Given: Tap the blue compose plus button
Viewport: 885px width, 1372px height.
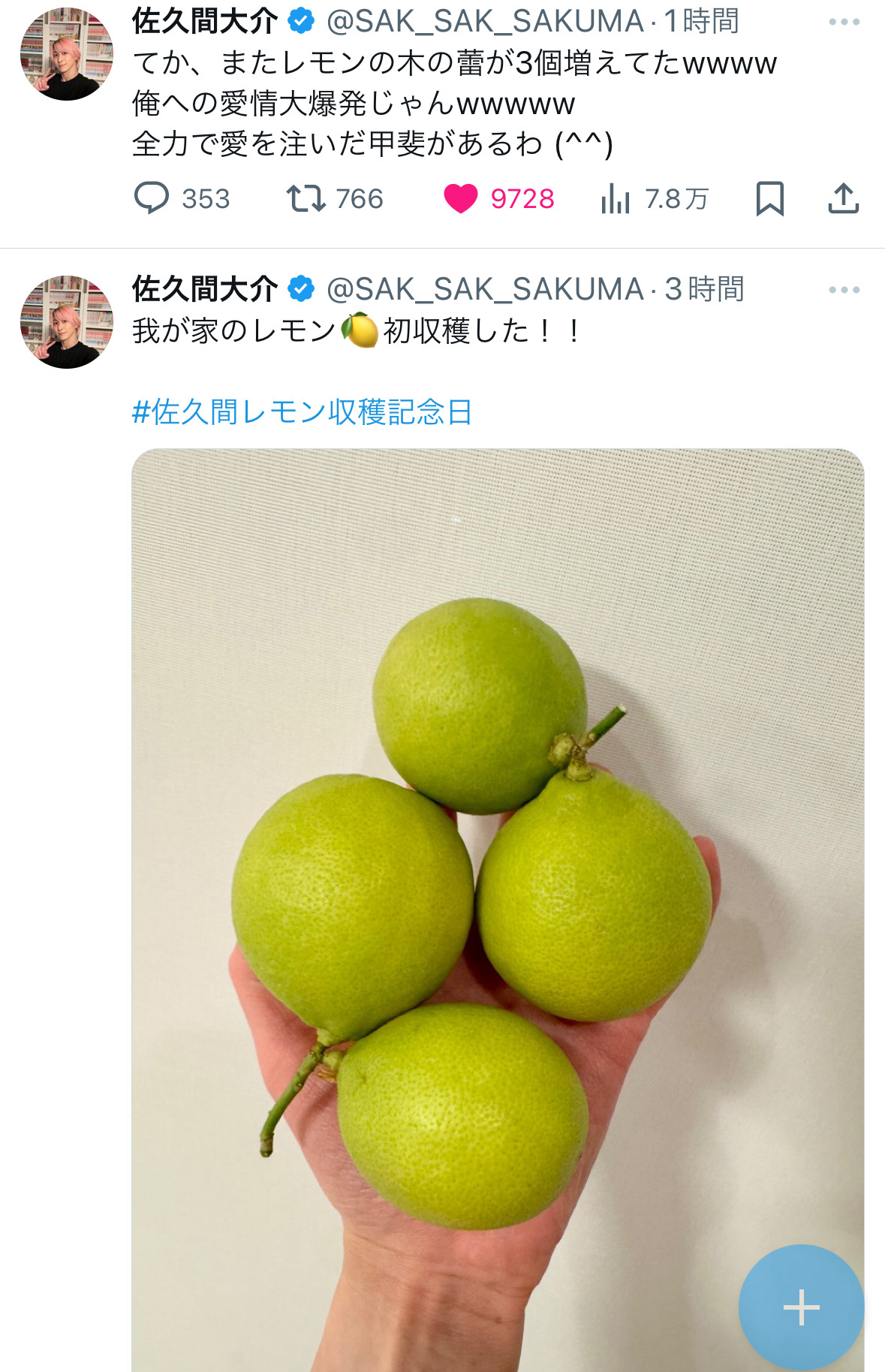Looking at the screenshot, I should point(802,1307).
